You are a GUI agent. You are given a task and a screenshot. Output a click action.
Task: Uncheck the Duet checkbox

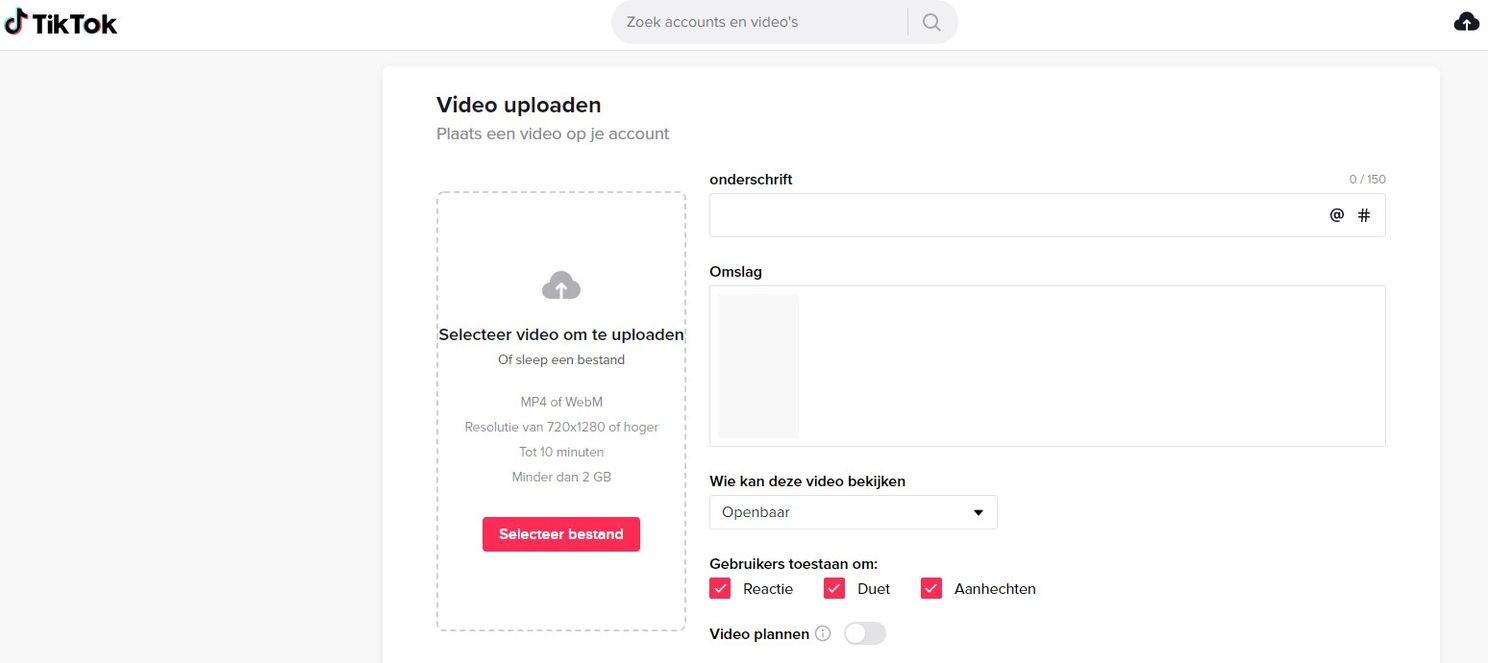pos(835,588)
